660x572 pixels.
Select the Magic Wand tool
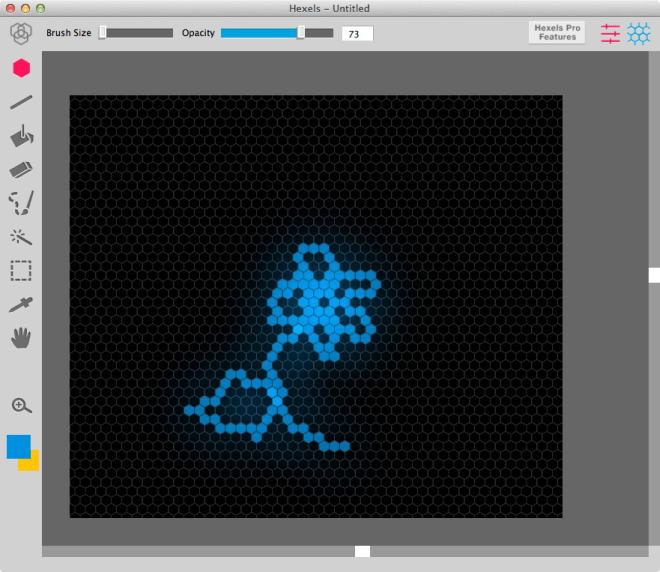coord(21,237)
